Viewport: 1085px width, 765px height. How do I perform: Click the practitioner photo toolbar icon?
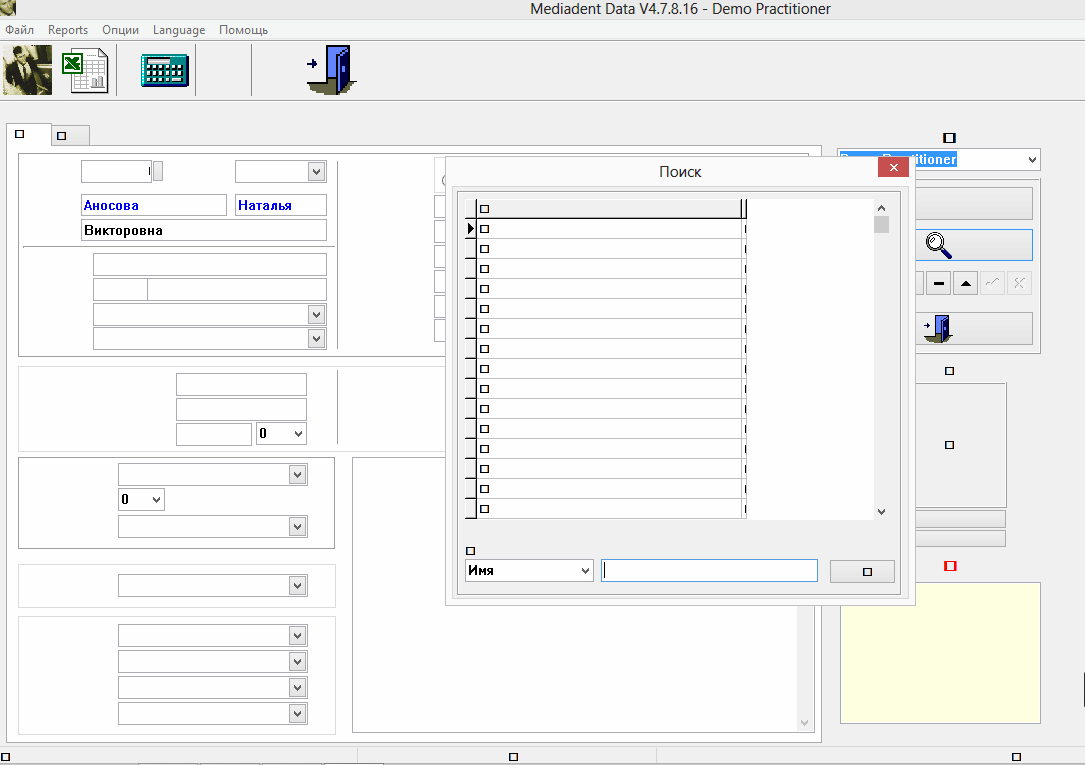28,71
